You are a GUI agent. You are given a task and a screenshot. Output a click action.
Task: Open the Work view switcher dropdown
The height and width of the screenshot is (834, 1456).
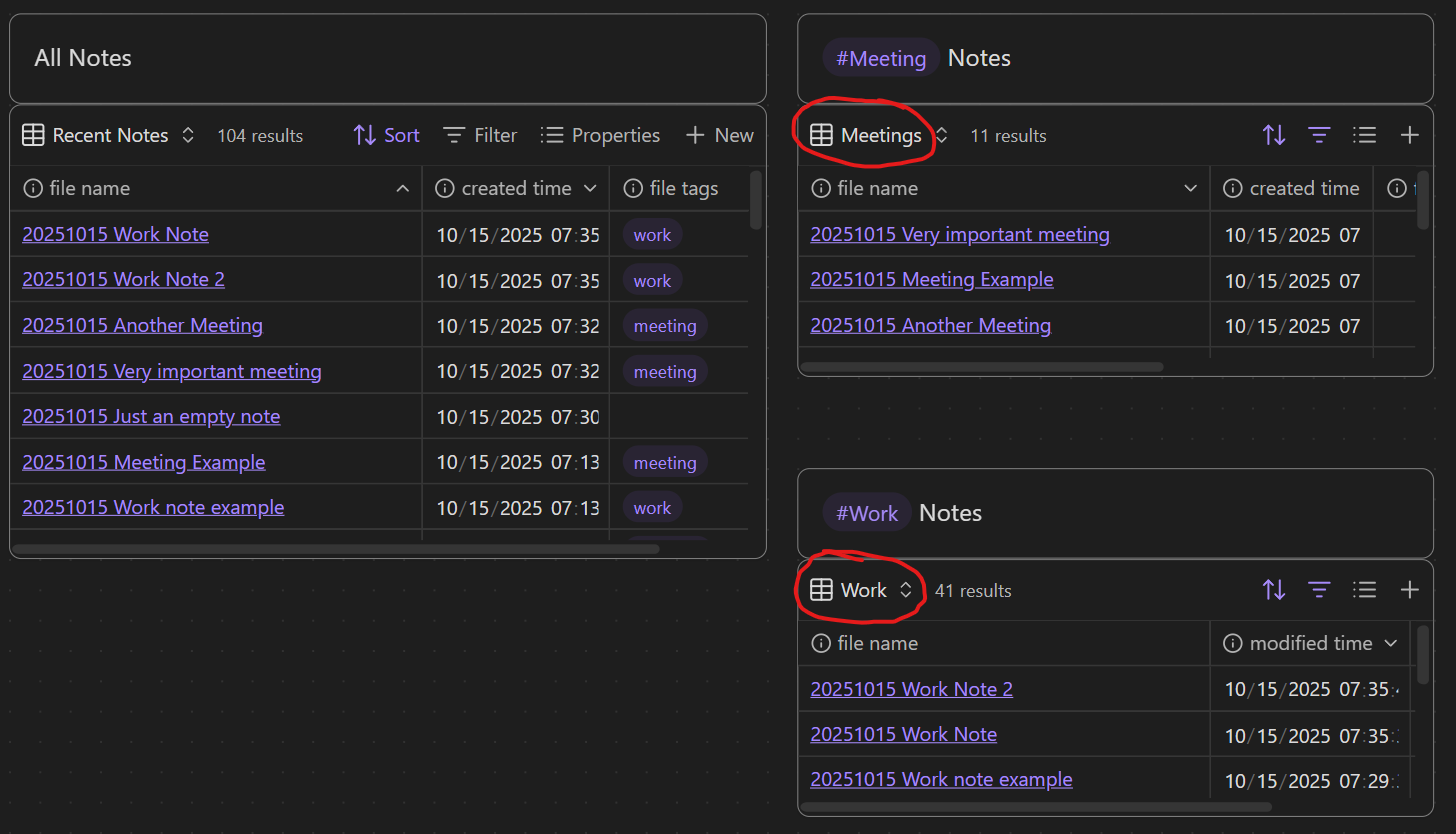click(863, 590)
